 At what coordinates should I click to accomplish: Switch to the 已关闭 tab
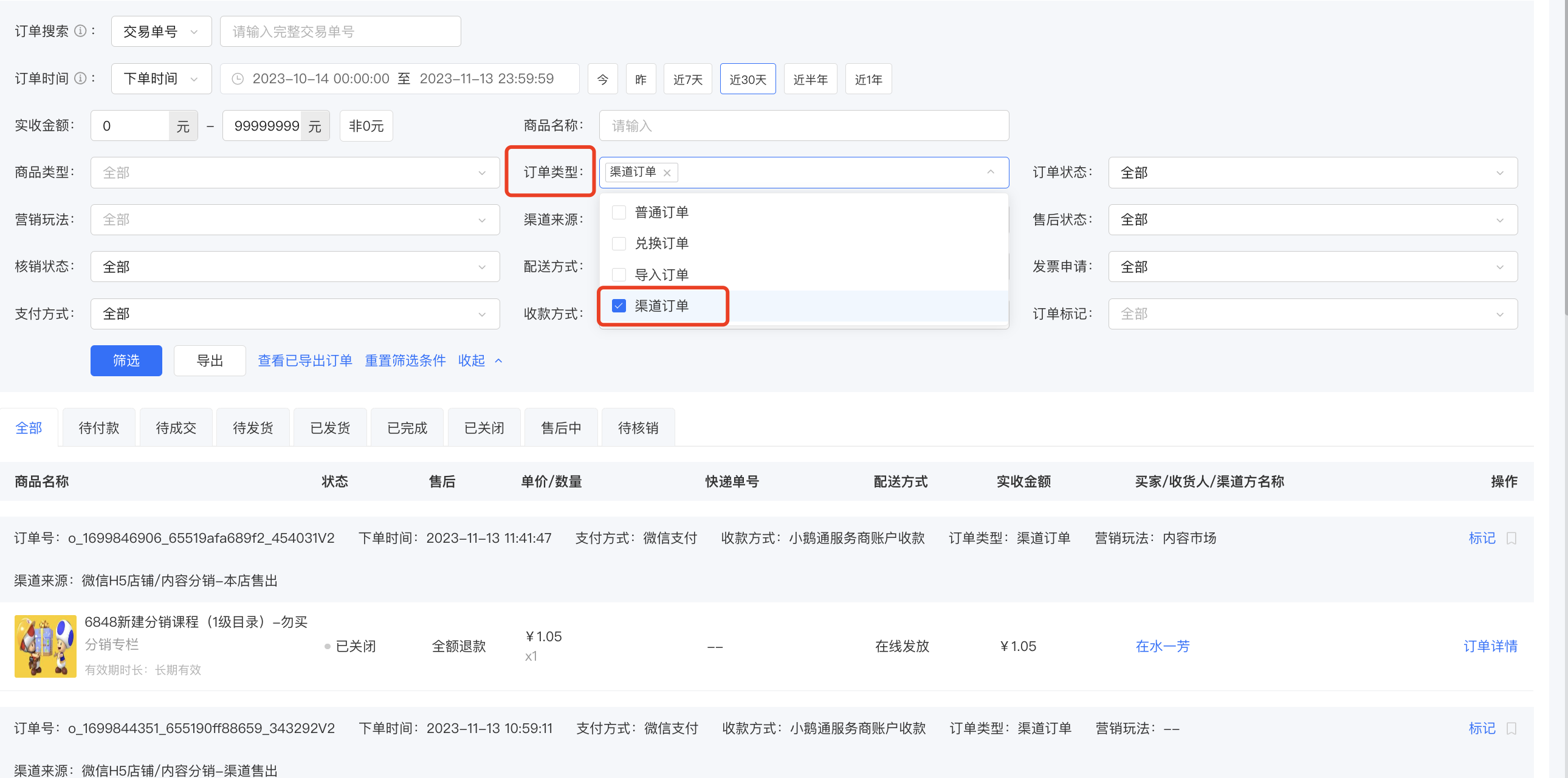click(484, 428)
